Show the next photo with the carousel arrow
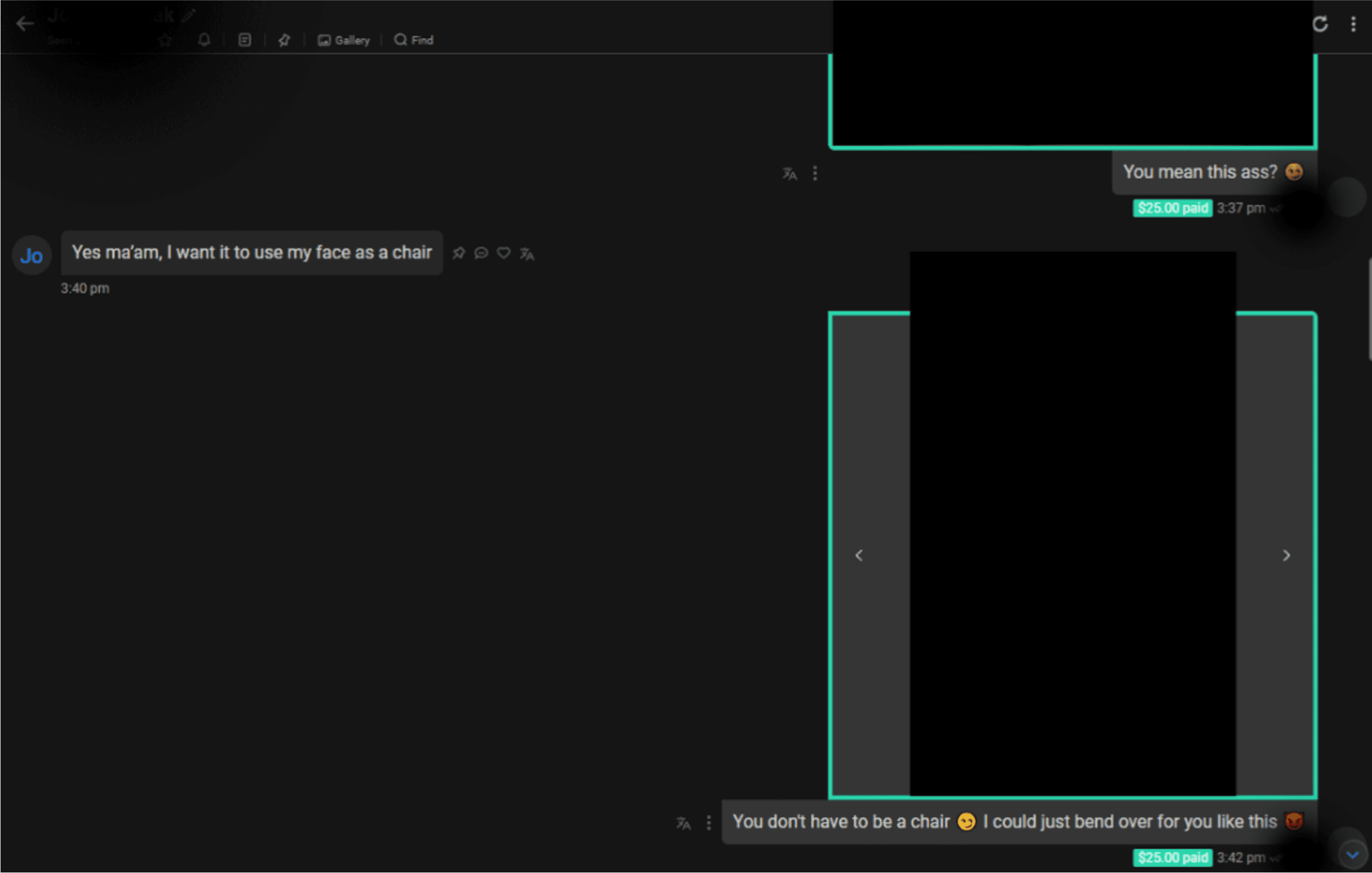The image size is (1372, 873). [1286, 555]
